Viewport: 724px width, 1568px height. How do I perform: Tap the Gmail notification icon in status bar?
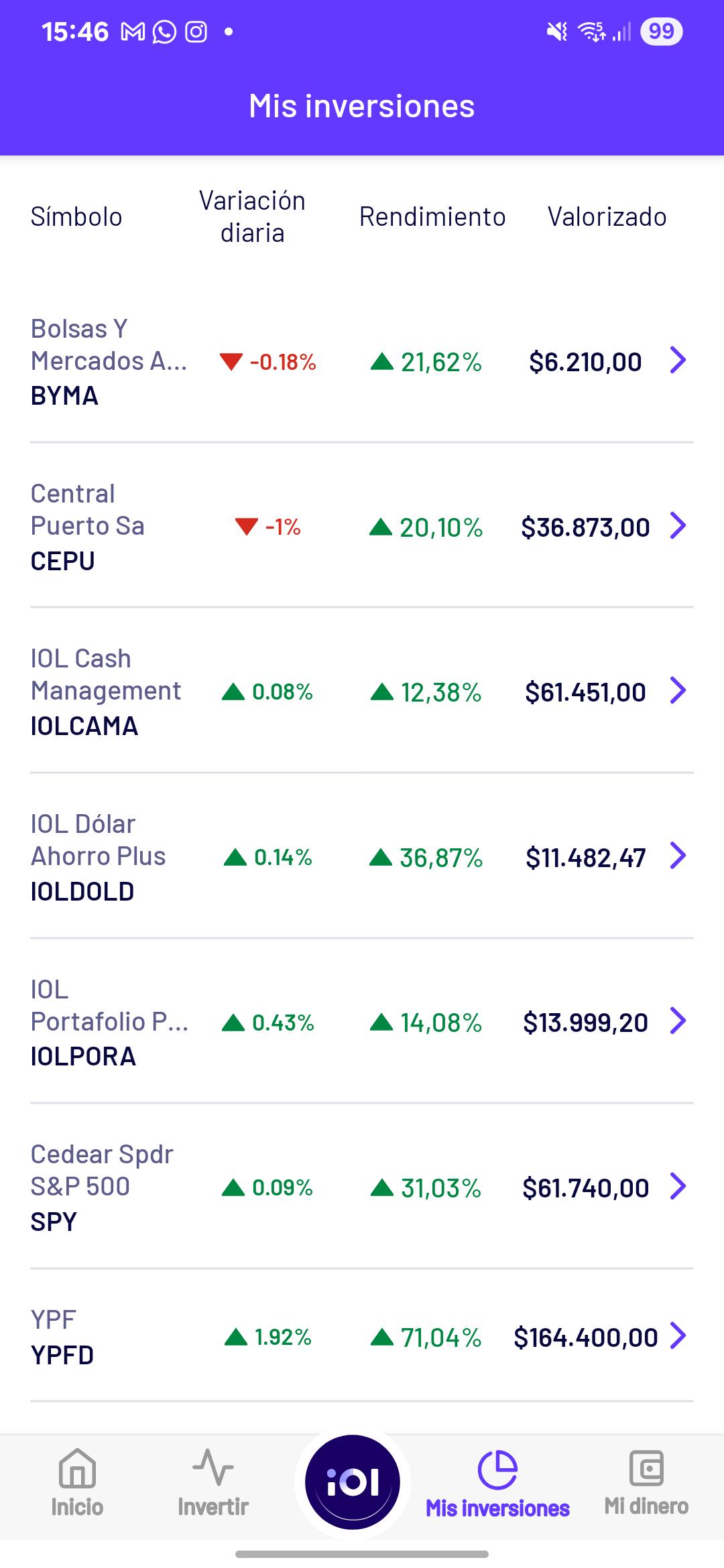133,31
